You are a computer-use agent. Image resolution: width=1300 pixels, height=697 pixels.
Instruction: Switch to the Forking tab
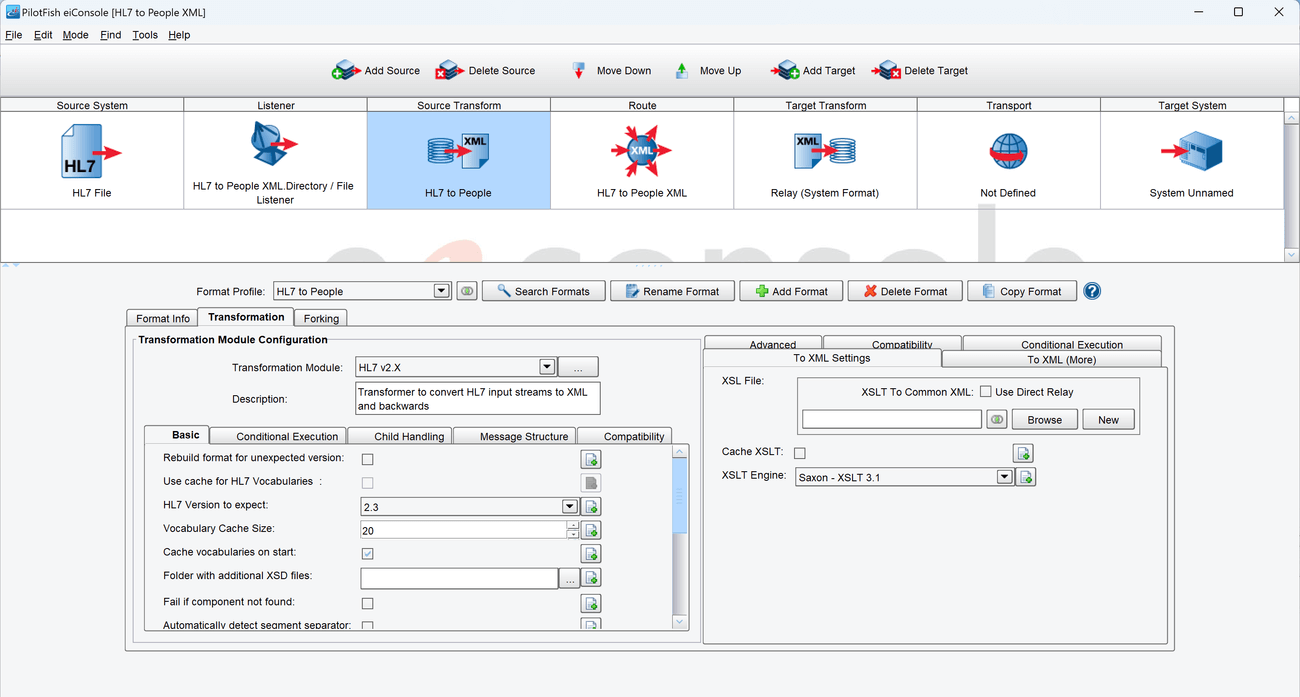[x=321, y=318]
